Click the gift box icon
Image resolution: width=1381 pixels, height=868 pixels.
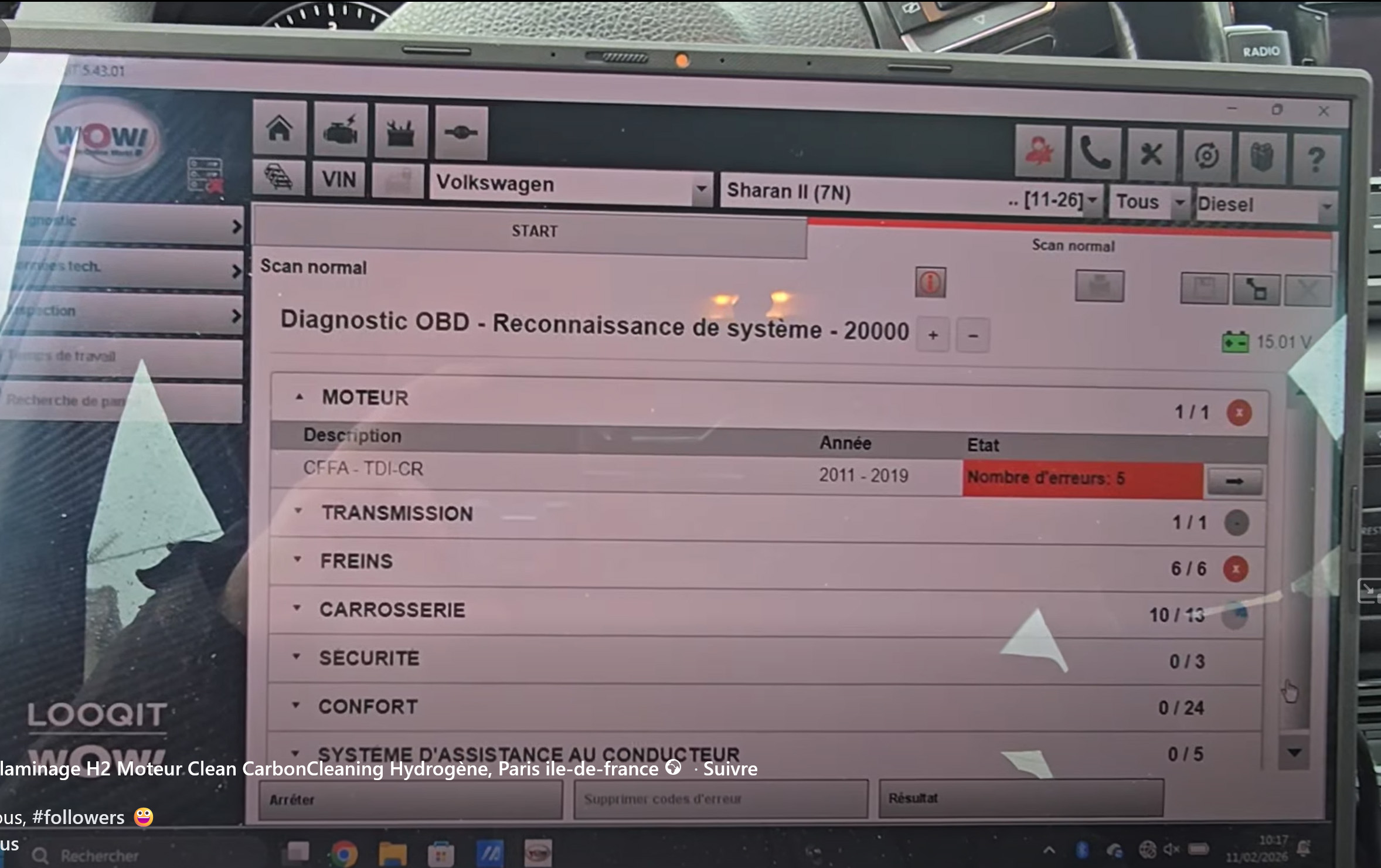click(1261, 157)
